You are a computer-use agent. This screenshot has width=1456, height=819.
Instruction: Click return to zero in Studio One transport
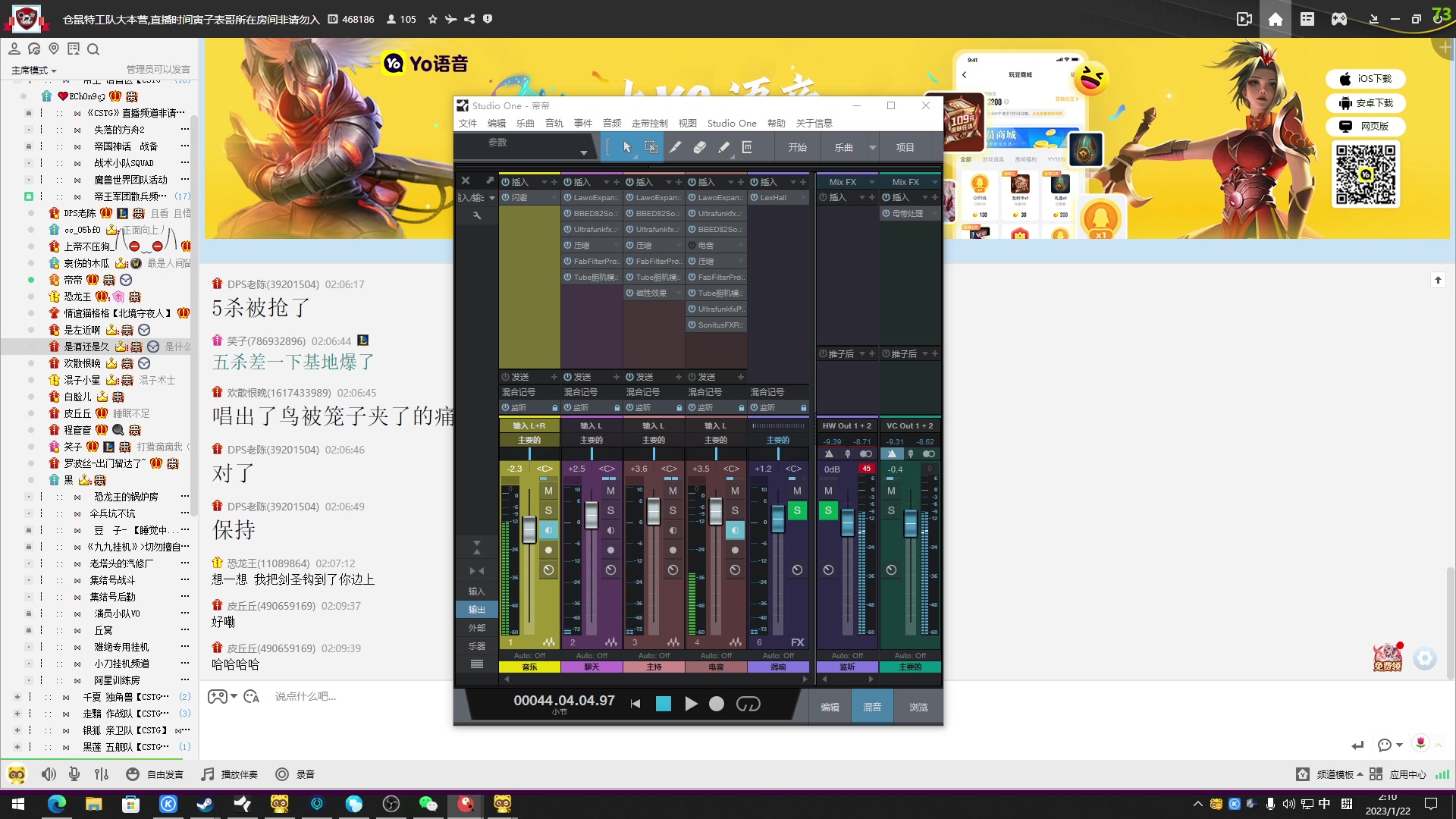click(635, 704)
